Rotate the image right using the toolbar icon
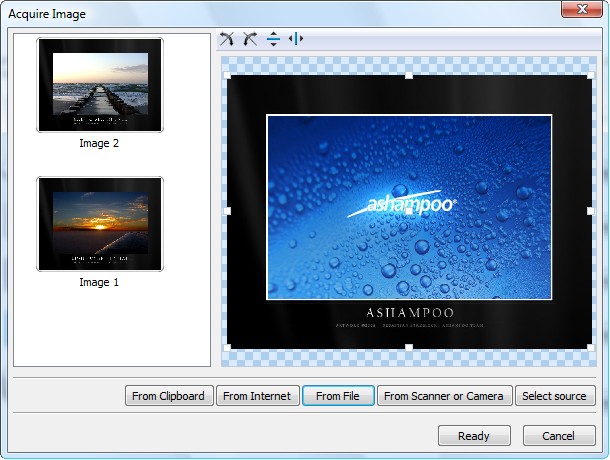The image size is (610, 460). tap(250, 39)
